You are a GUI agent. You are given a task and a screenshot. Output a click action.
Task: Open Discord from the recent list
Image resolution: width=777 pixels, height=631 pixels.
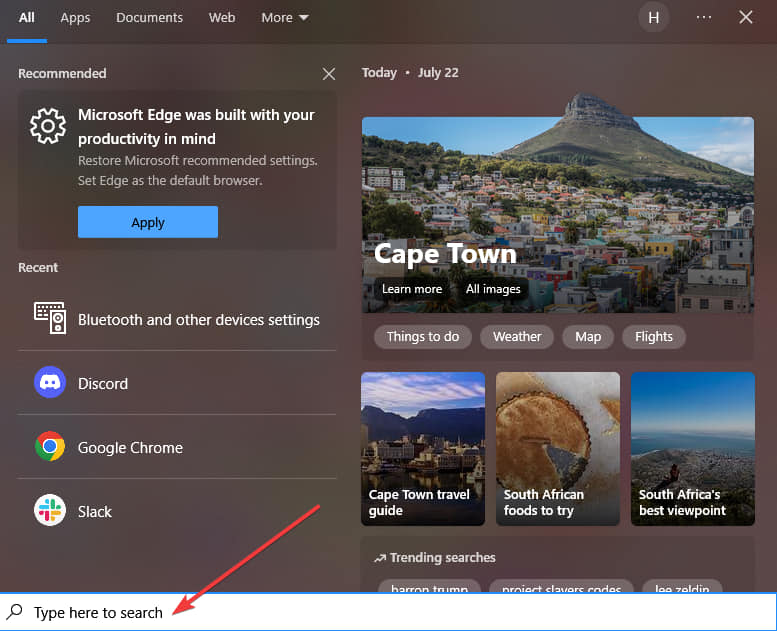click(x=176, y=383)
